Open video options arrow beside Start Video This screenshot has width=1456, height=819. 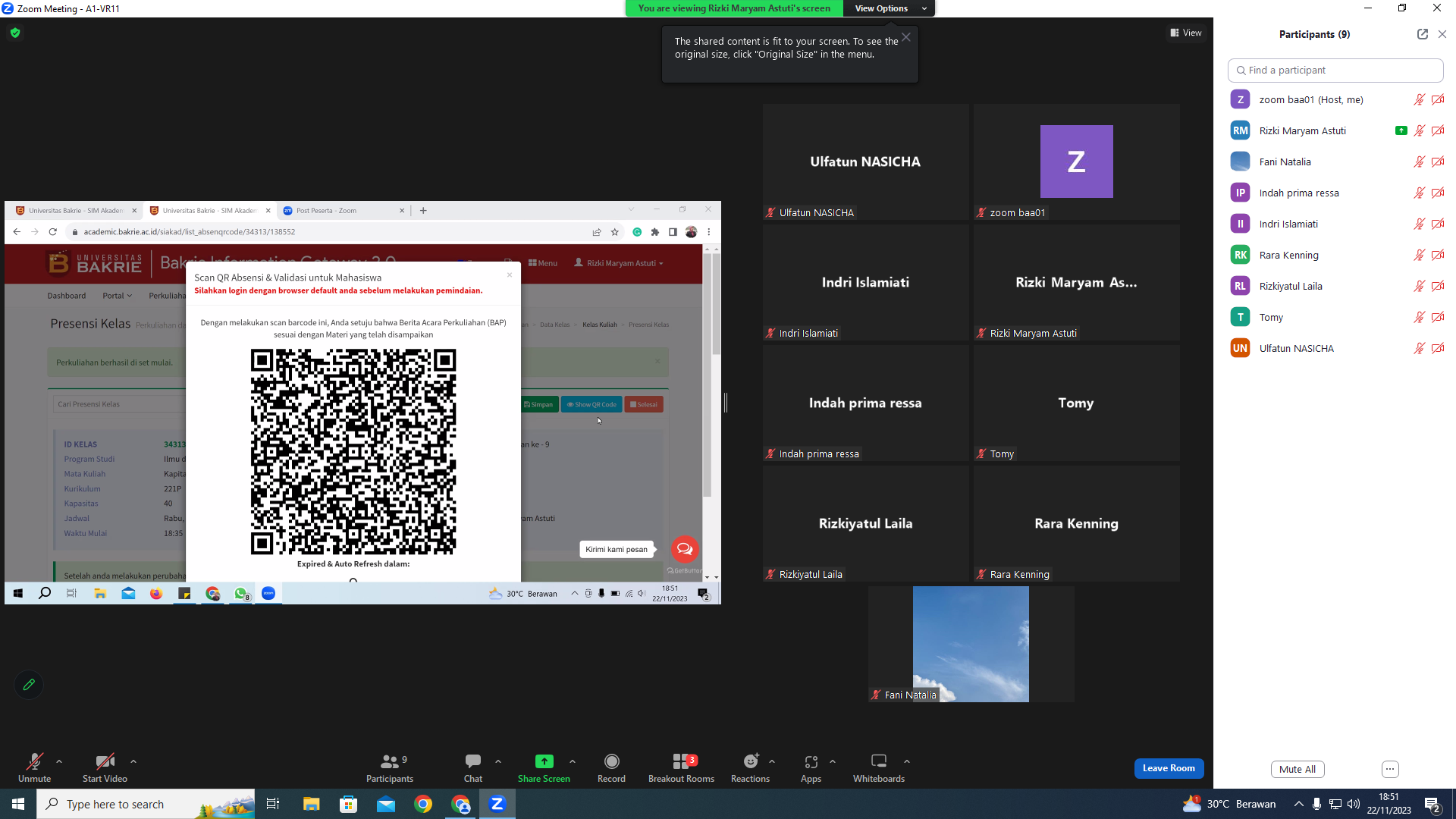[x=133, y=761]
